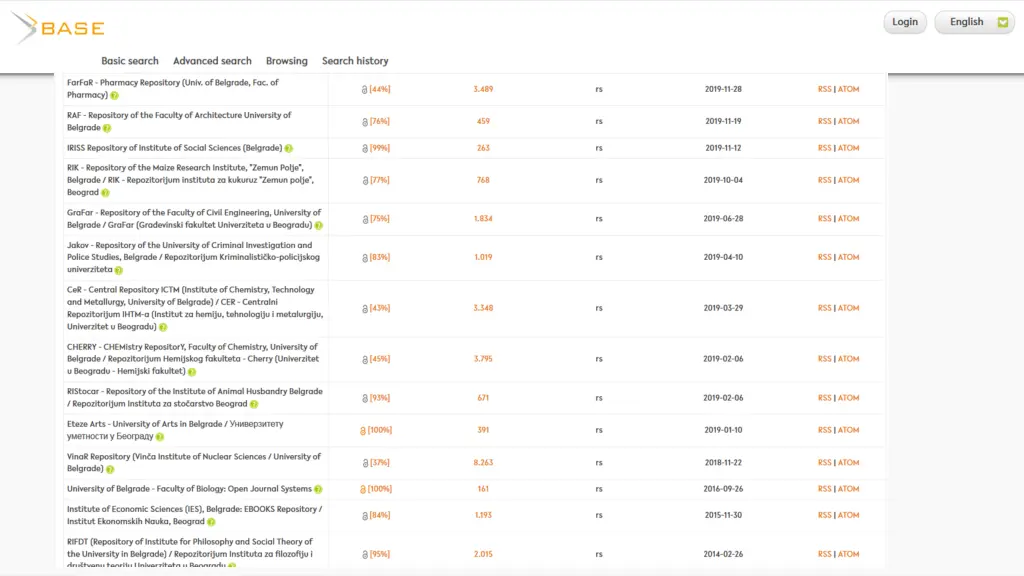View the Search history
This screenshot has width=1024, height=576.
click(x=355, y=61)
